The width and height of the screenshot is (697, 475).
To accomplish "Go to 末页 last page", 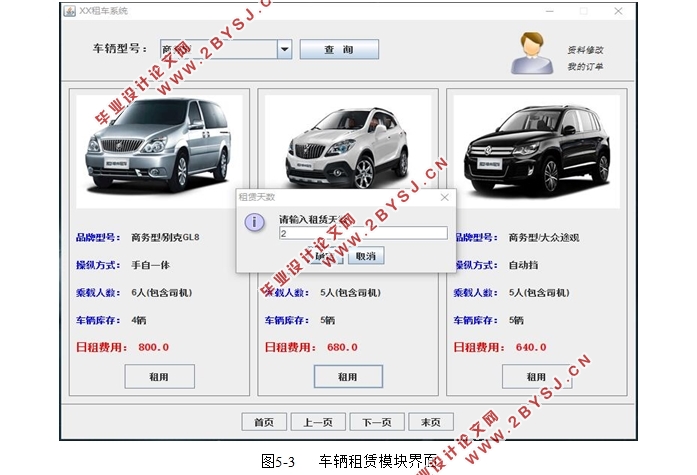I will coord(431,422).
